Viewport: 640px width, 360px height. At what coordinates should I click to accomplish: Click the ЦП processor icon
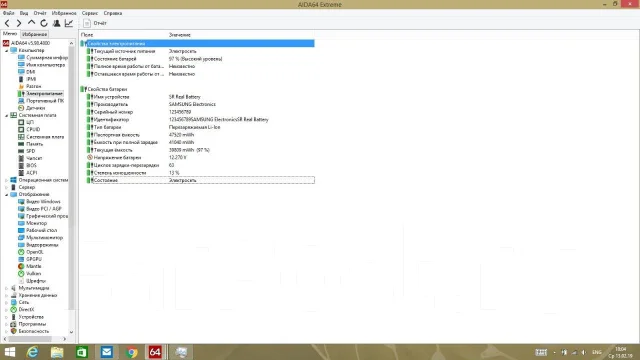pyautogui.click(x=21, y=122)
